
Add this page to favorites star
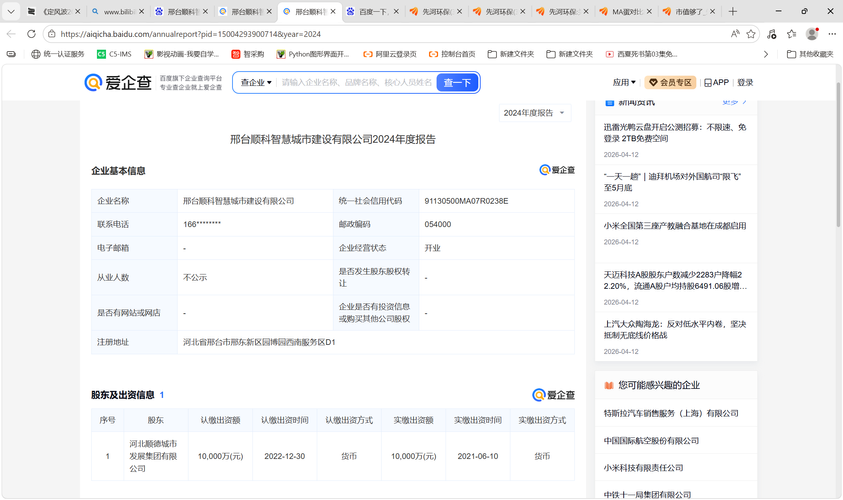751,34
